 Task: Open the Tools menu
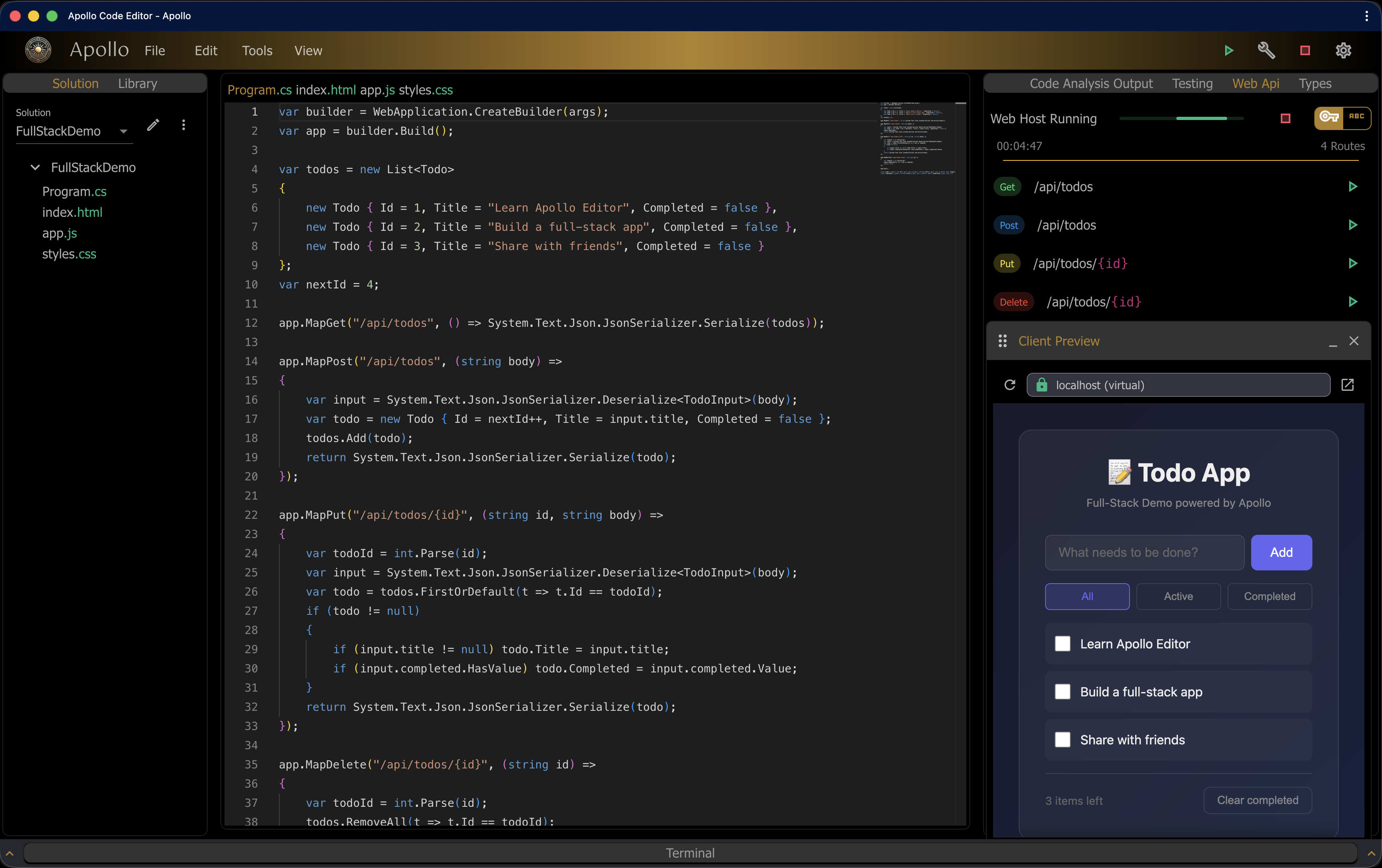coord(256,50)
